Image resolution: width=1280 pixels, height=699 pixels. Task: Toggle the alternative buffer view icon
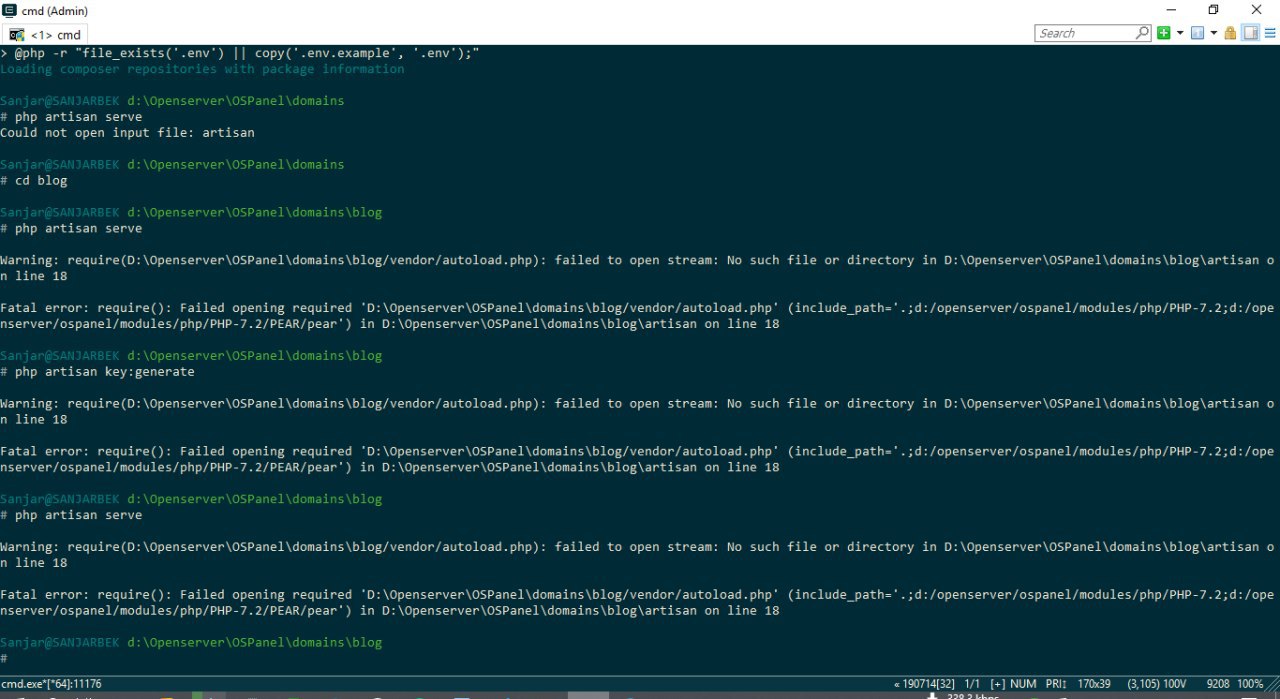pos(1250,33)
